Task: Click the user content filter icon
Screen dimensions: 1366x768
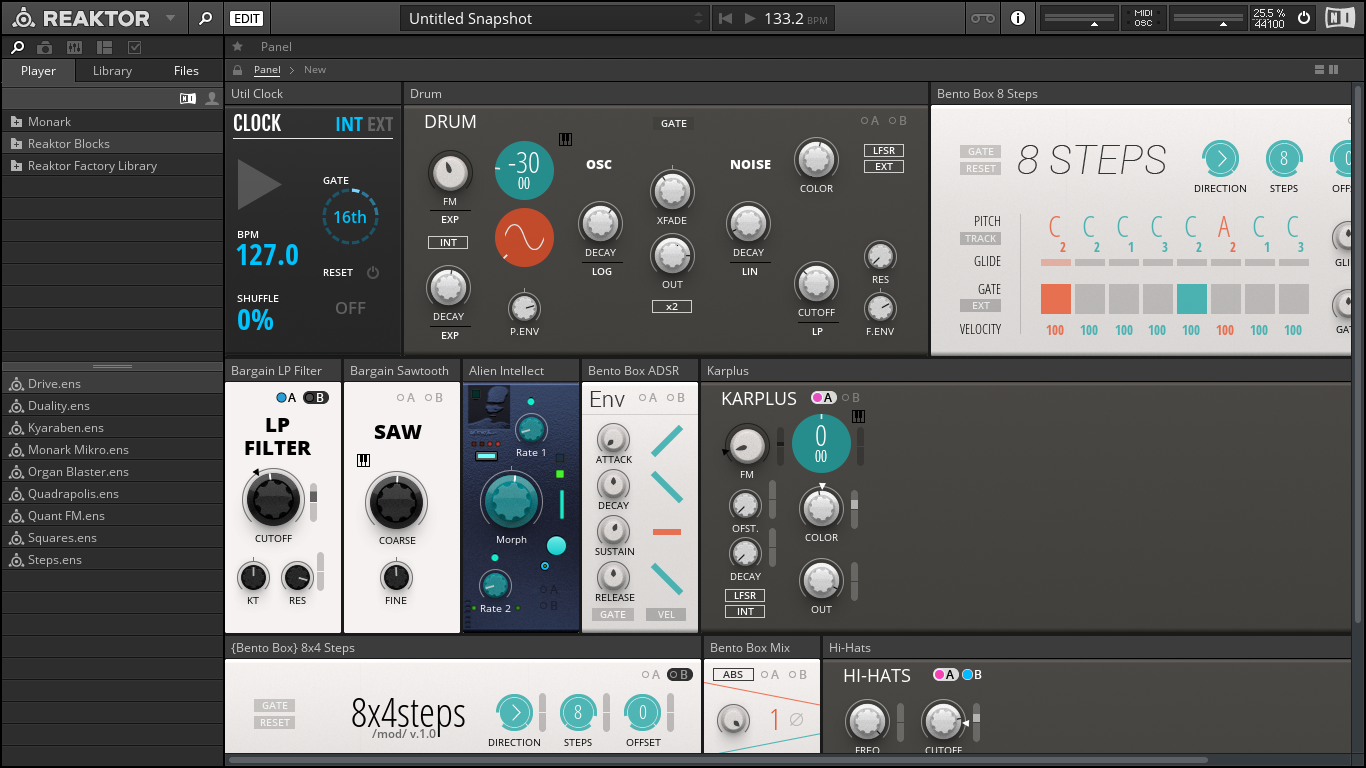Action: tap(212, 98)
